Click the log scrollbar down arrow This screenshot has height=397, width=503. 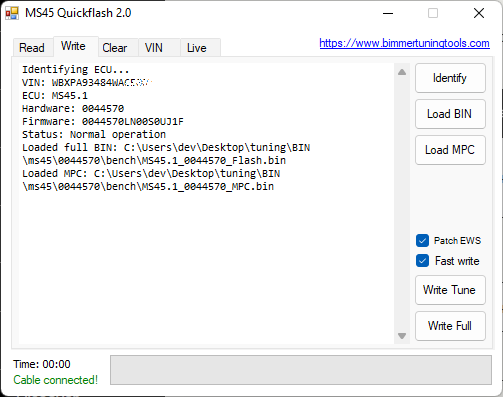tap(402, 335)
